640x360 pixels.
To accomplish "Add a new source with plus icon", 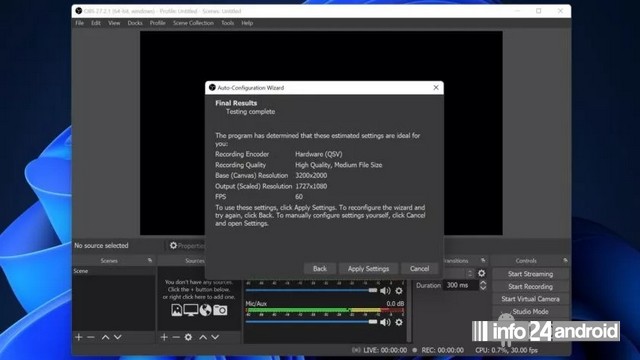I will point(164,337).
